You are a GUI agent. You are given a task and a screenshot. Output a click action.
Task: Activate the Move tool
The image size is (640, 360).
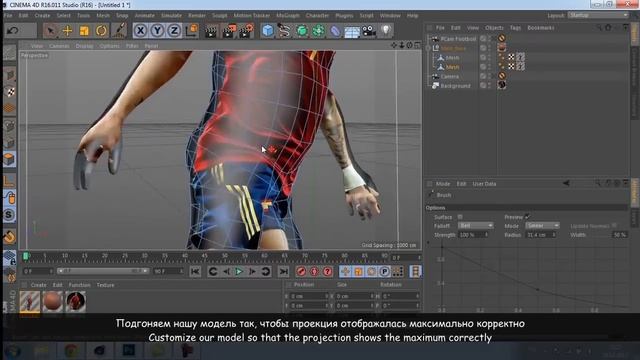point(67,31)
